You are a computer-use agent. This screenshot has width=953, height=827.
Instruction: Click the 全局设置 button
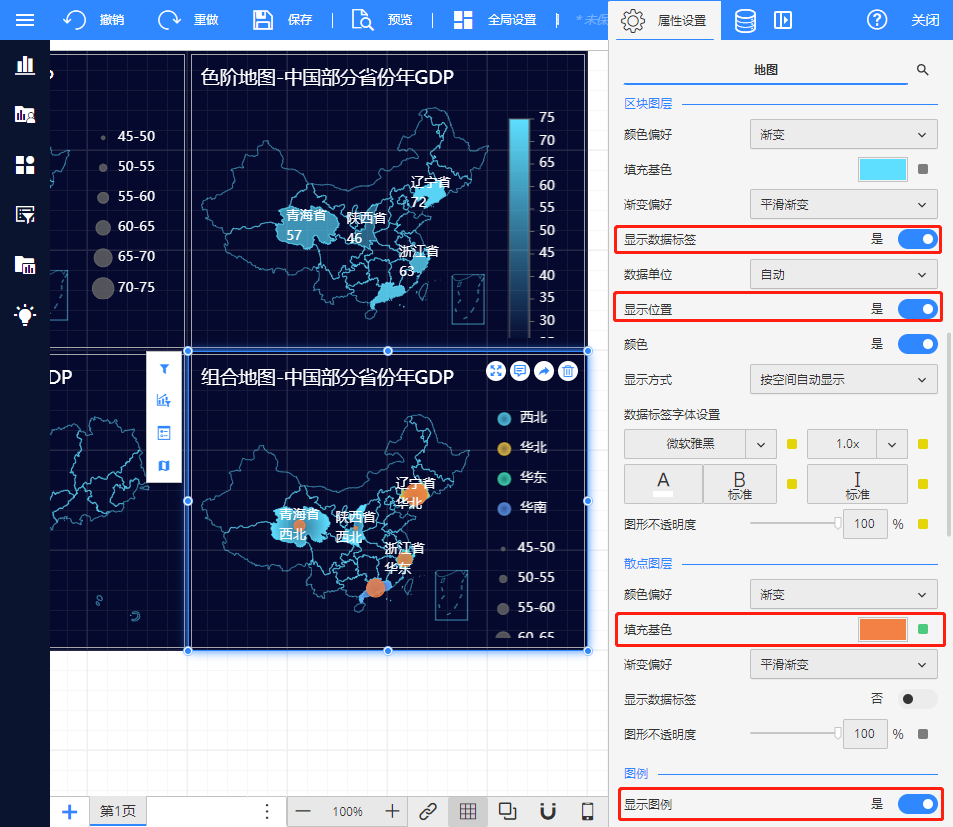(494, 20)
